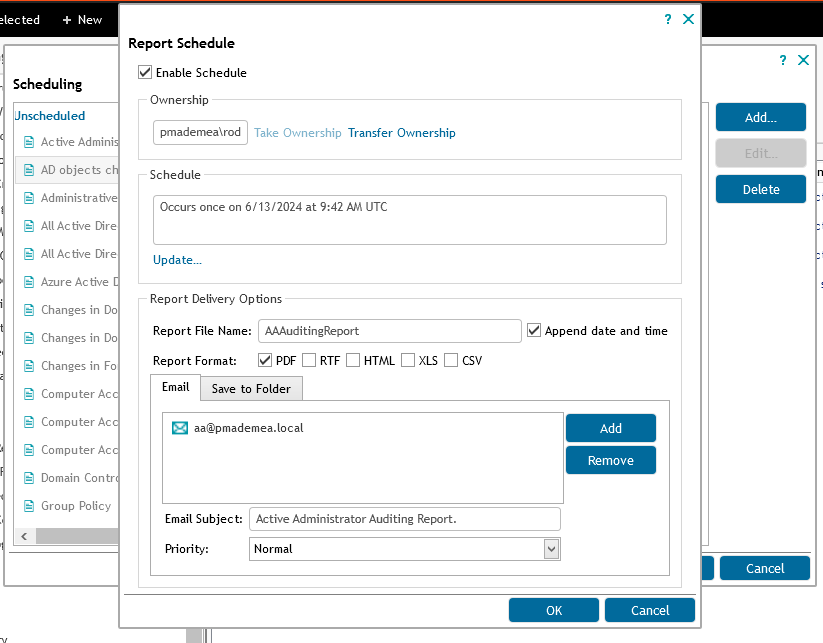Click Delete button in Scheduling window
This screenshot has width=823, height=643.
click(761, 189)
